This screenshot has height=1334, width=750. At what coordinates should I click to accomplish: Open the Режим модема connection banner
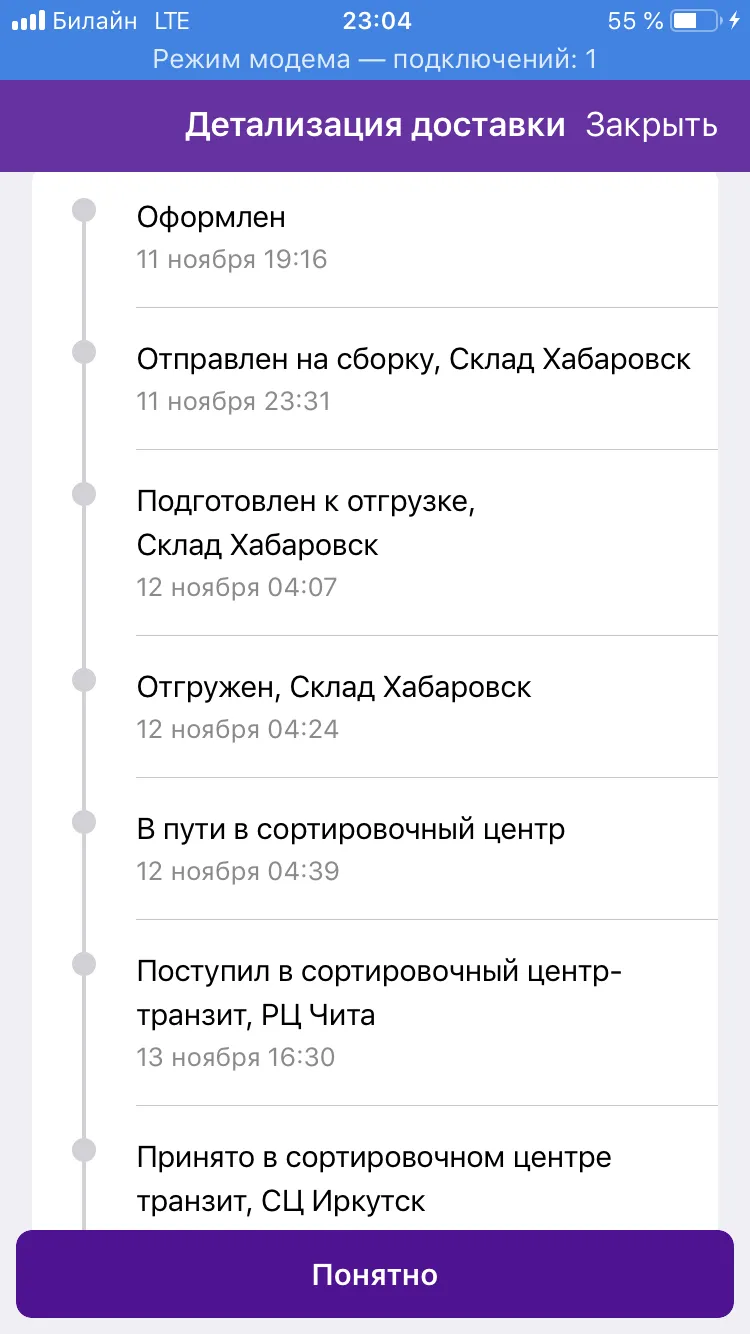click(x=375, y=60)
